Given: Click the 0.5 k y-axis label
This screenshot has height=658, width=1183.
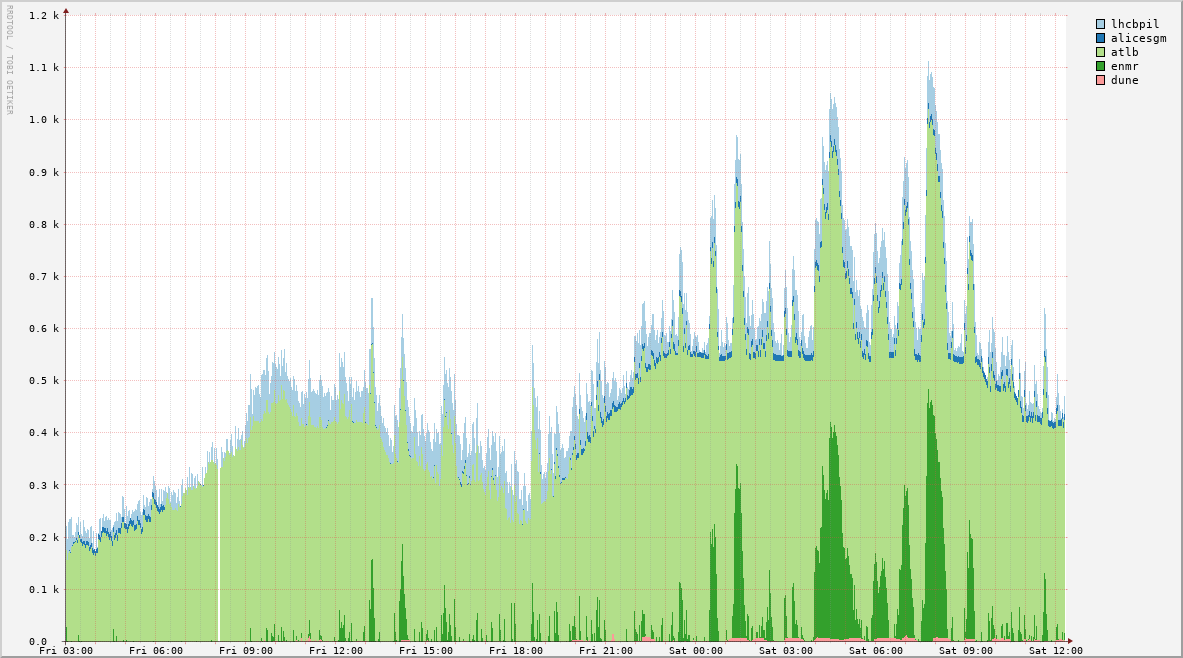Looking at the screenshot, I should point(44,381).
